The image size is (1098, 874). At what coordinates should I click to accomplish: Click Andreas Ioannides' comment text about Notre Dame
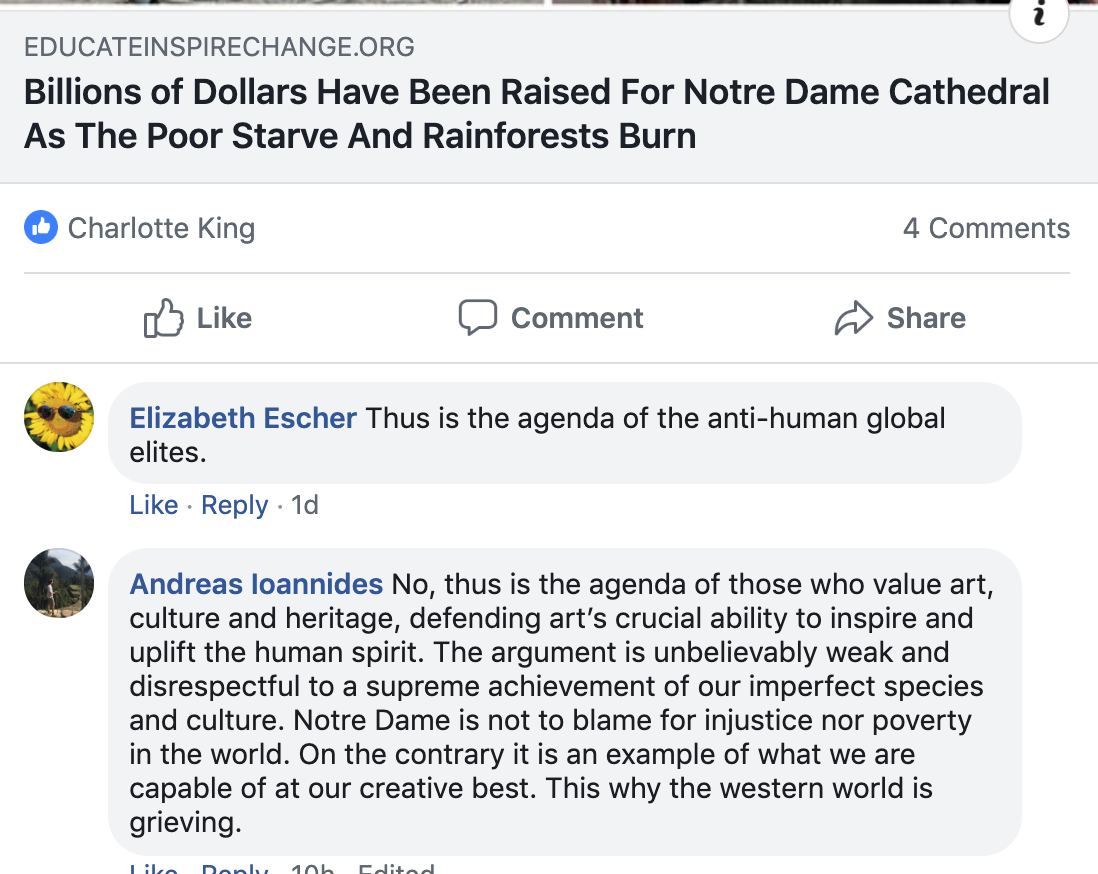pos(550,704)
